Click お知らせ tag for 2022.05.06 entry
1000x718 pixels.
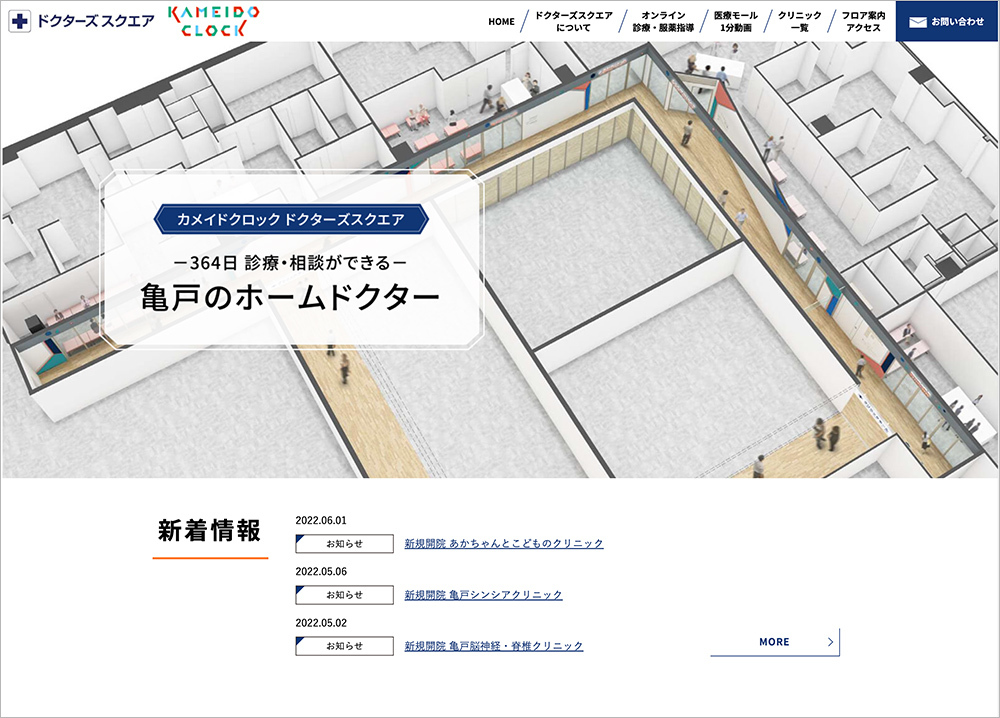(x=344, y=595)
